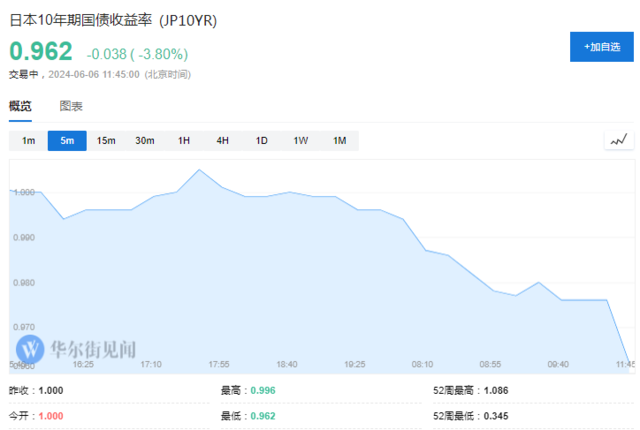Select the 1W timeframe
640x430 pixels.
(301, 141)
